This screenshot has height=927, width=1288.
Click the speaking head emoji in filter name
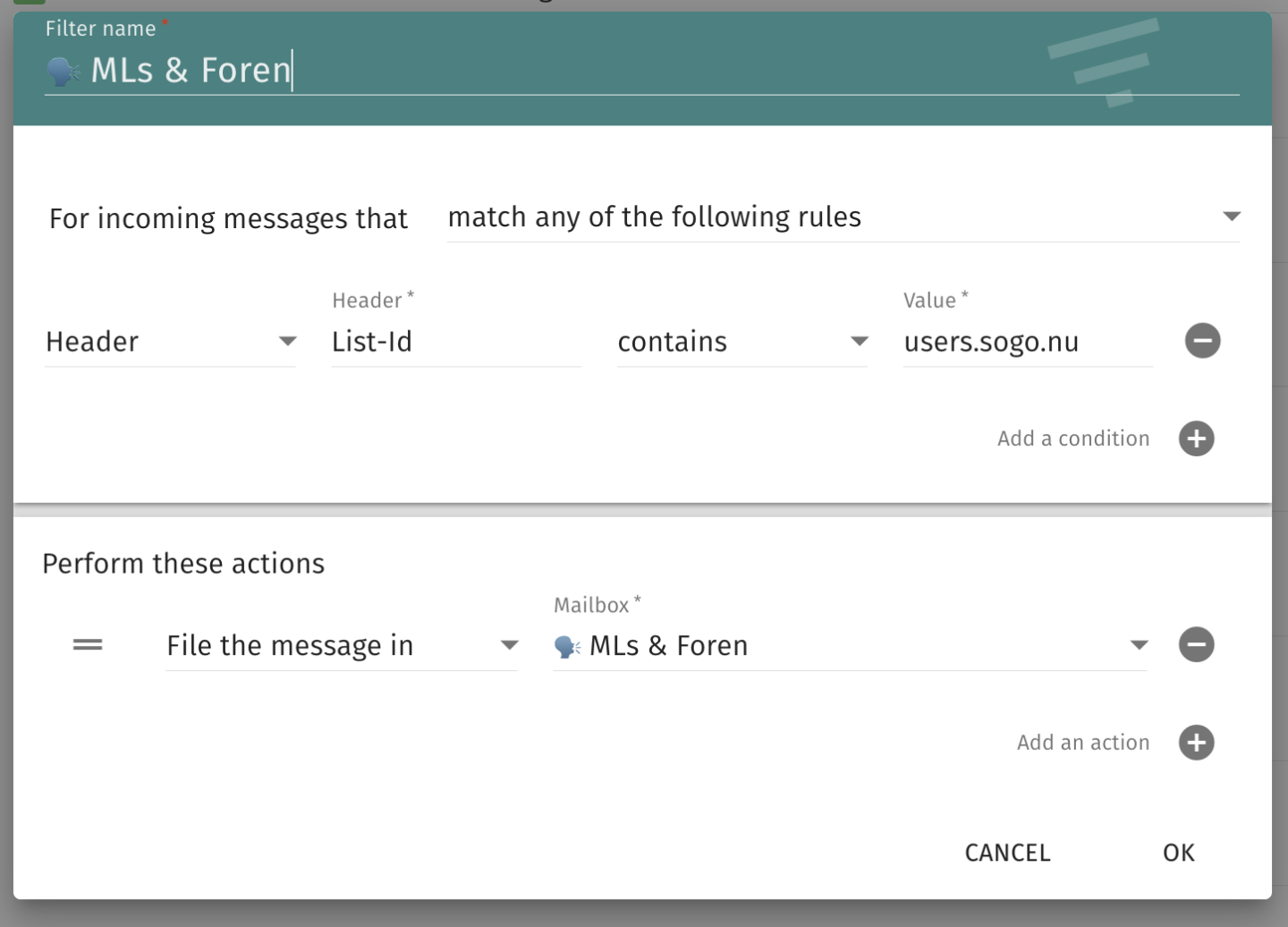[x=63, y=71]
